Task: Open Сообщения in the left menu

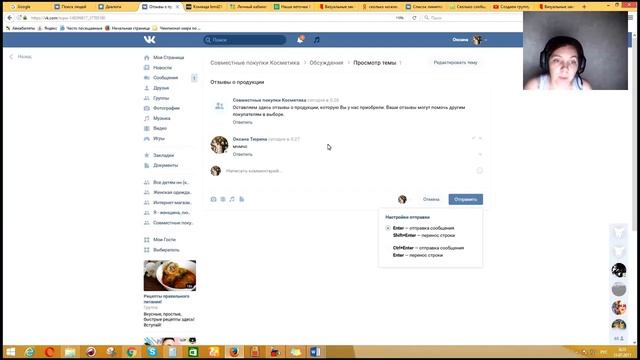Action: [165, 78]
